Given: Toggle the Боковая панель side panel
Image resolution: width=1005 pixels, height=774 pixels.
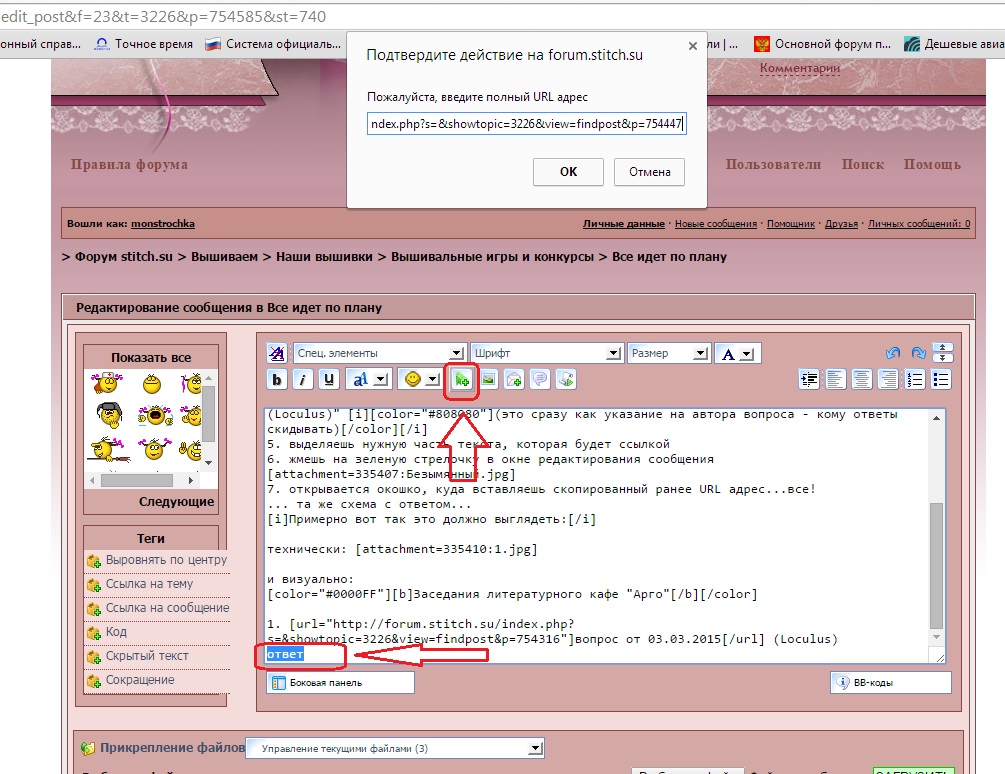Looking at the screenshot, I should pos(340,683).
